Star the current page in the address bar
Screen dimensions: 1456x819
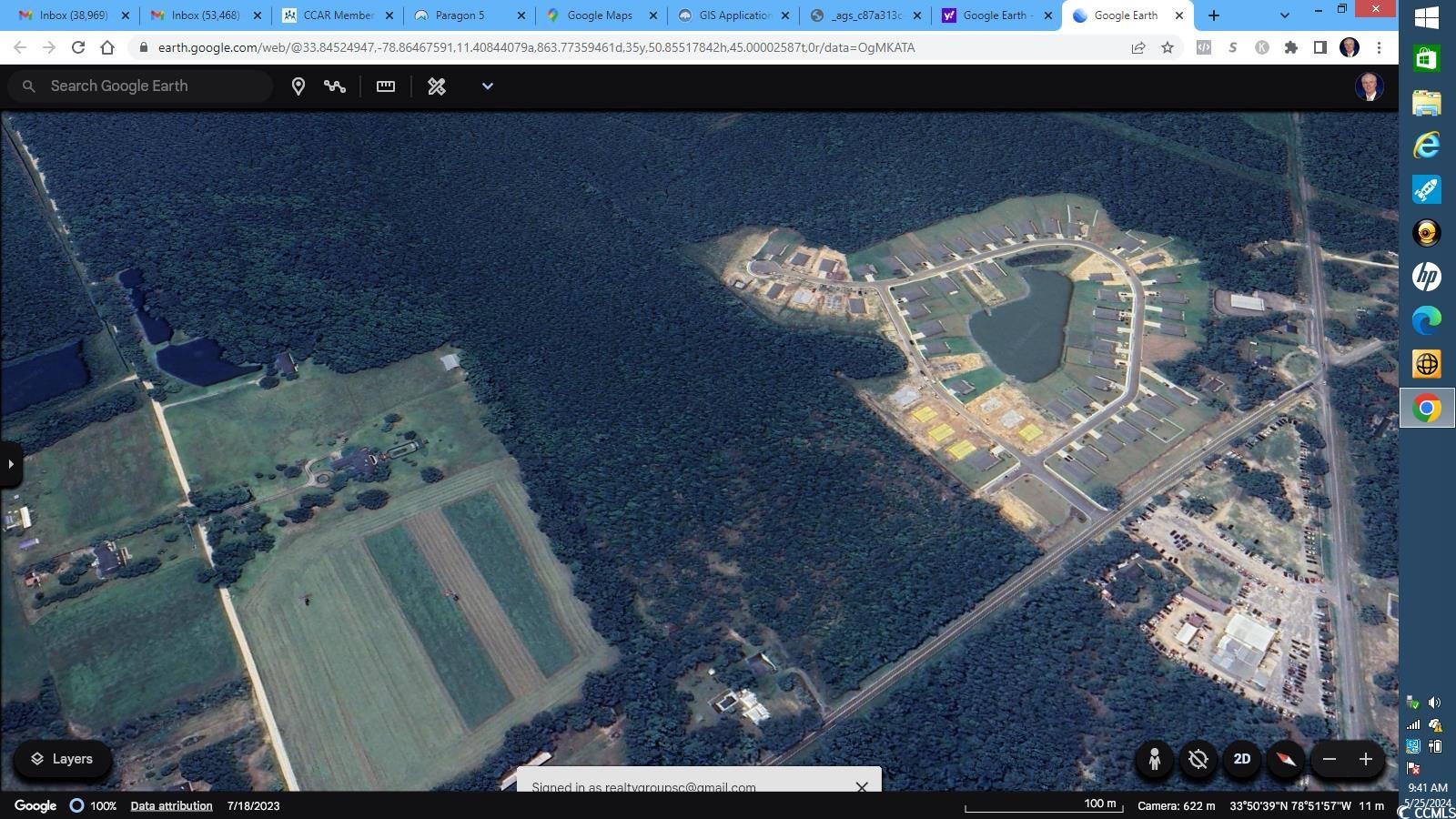click(1168, 47)
